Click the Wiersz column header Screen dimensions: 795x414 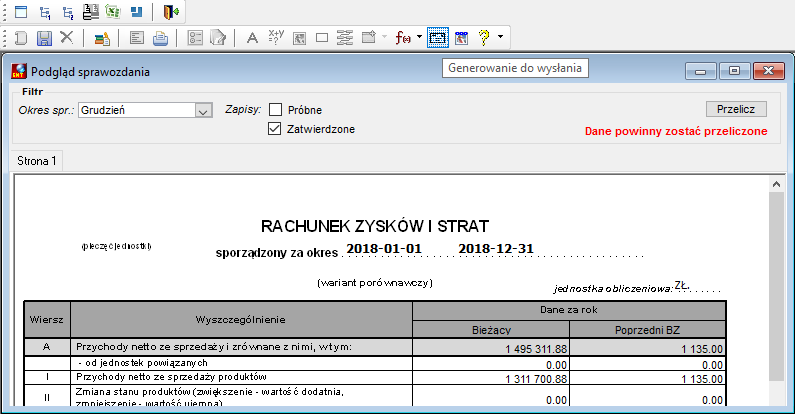coord(47,320)
